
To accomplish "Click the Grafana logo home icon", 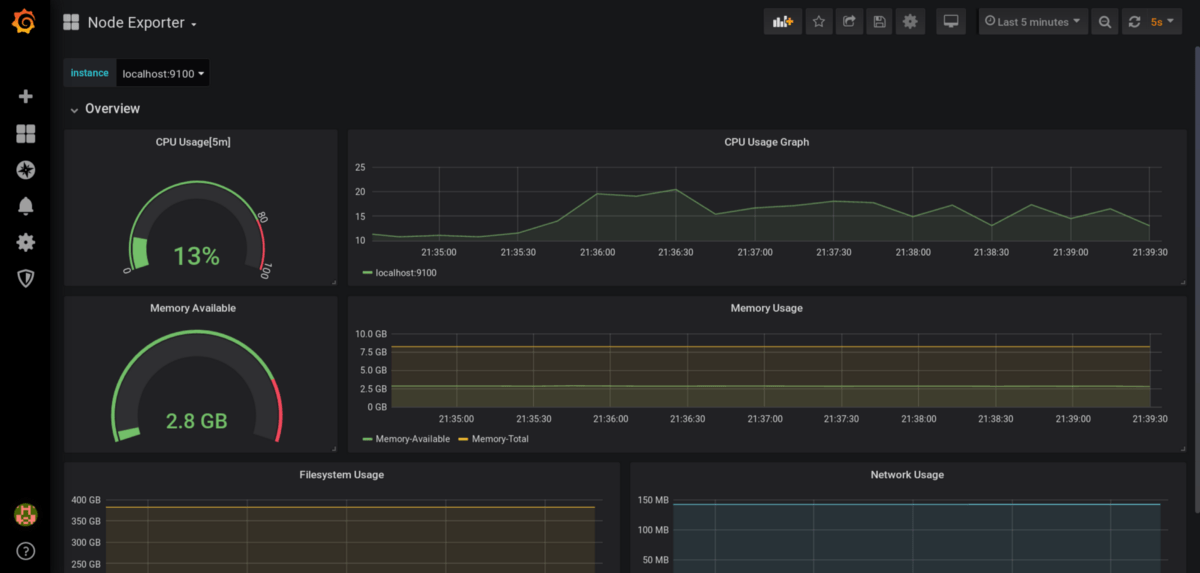I will 24,21.
